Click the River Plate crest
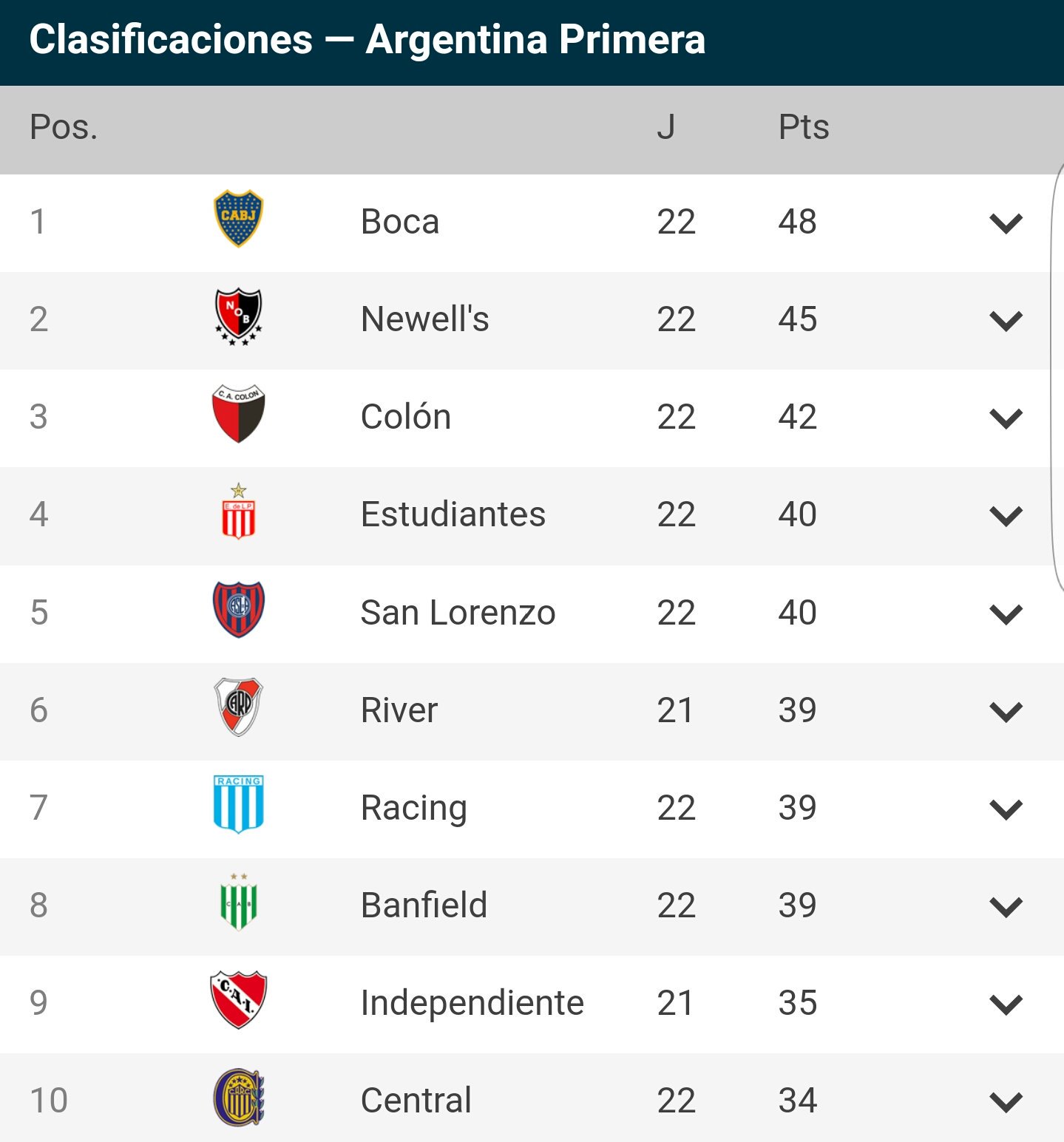This screenshot has width=1064, height=1142. [x=238, y=707]
